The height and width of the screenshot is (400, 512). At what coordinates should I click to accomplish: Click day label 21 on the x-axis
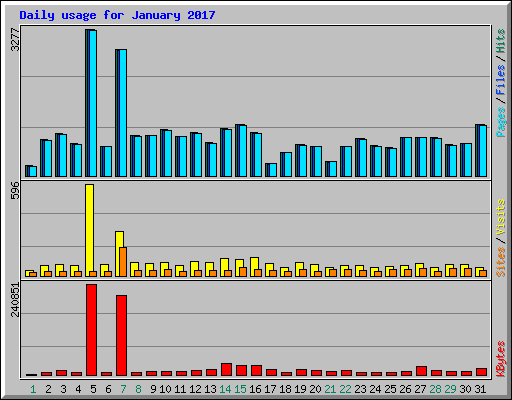point(330,389)
